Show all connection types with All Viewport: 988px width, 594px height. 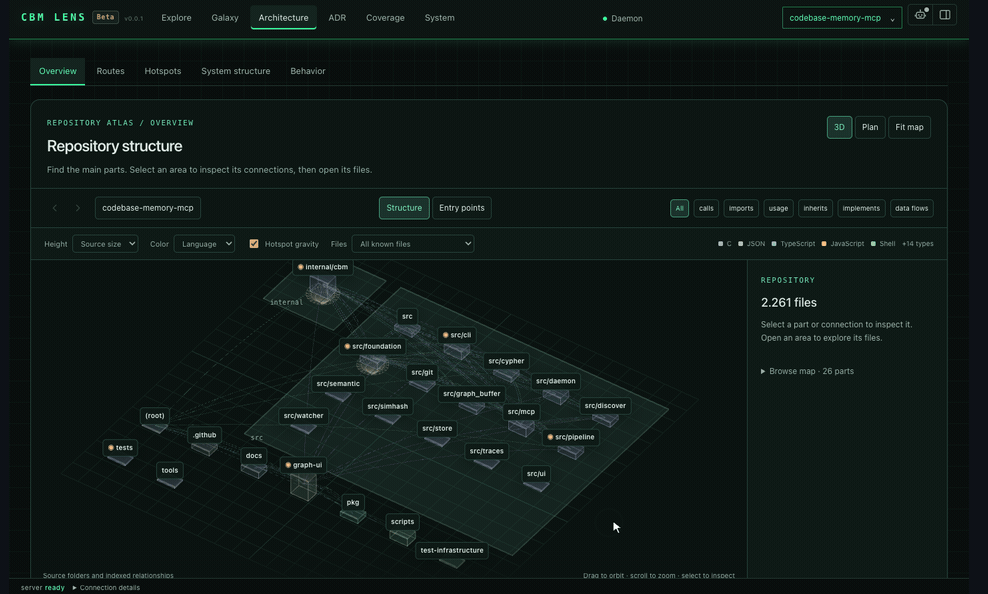pyautogui.click(x=679, y=208)
